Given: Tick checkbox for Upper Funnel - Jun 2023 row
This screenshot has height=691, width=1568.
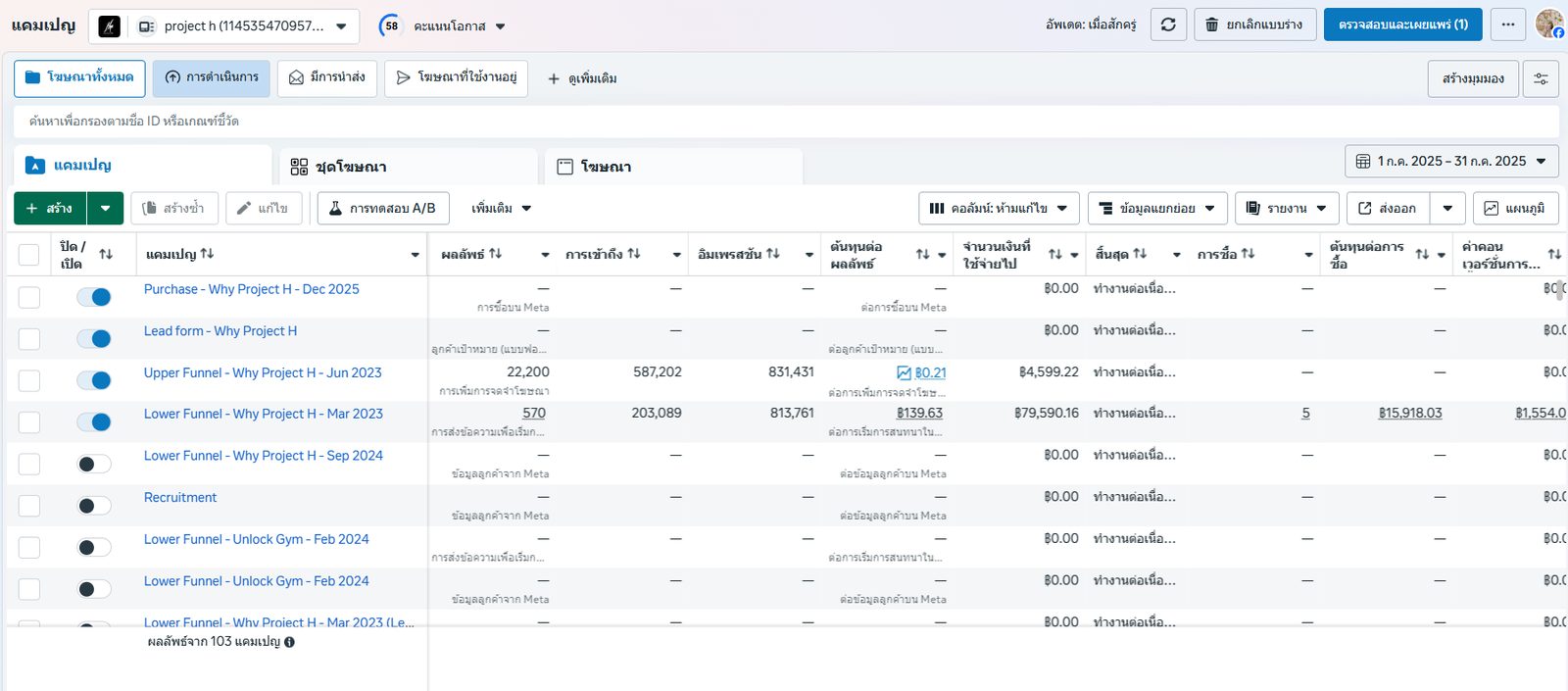Looking at the screenshot, I should (29, 380).
